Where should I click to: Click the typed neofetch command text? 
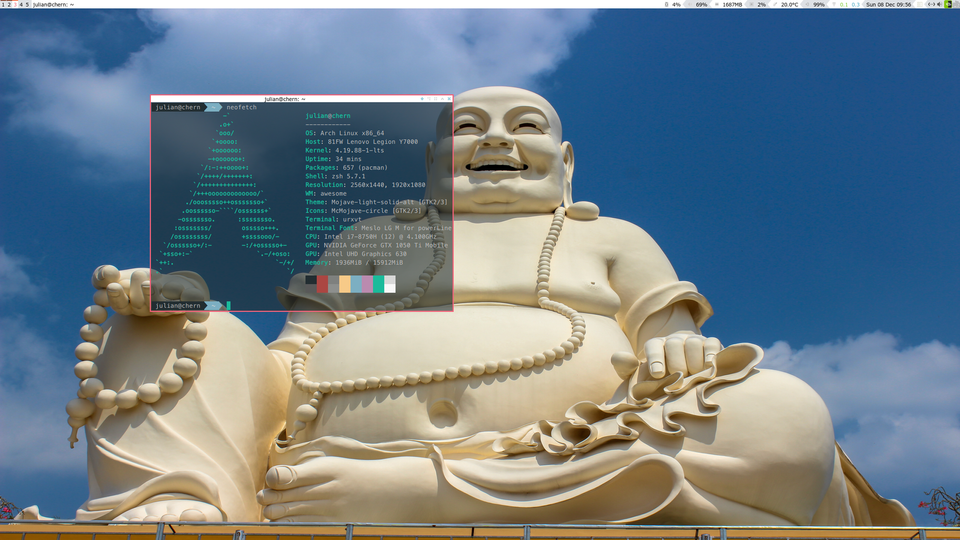241,107
